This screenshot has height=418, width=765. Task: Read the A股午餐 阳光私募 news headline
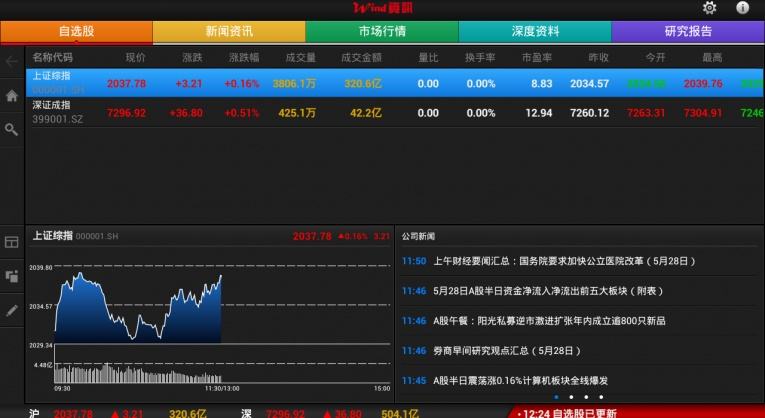click(x=549, y=321)
